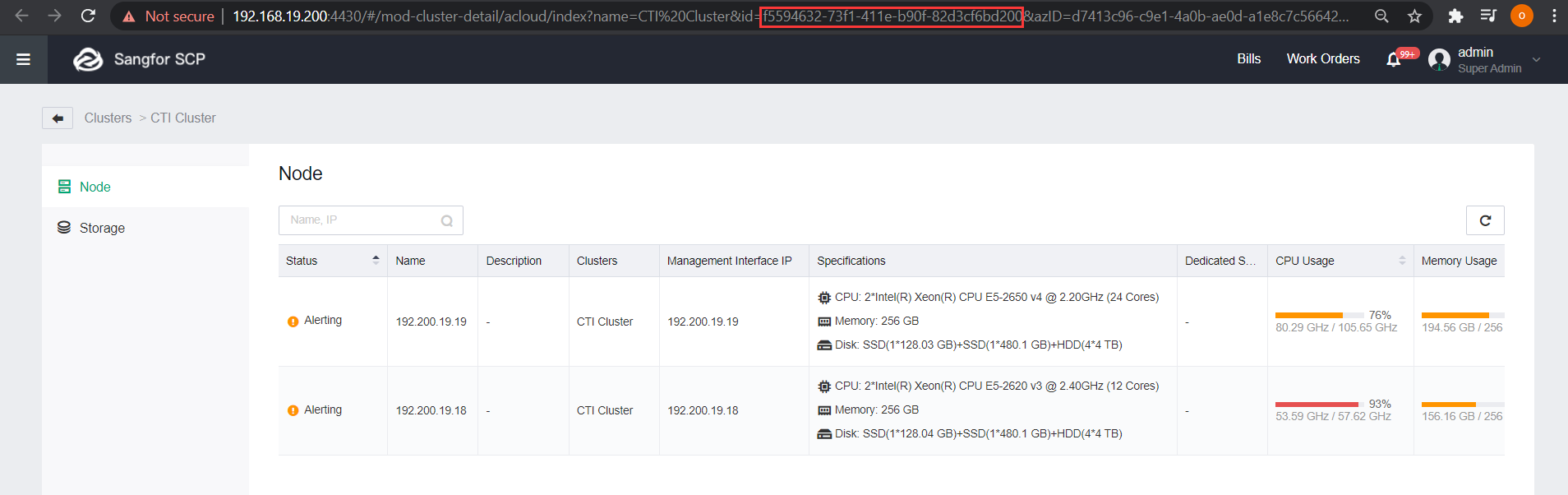Screen dimensions: 1568x495
Task: Click the browser reload button
Action: (88, 16)
